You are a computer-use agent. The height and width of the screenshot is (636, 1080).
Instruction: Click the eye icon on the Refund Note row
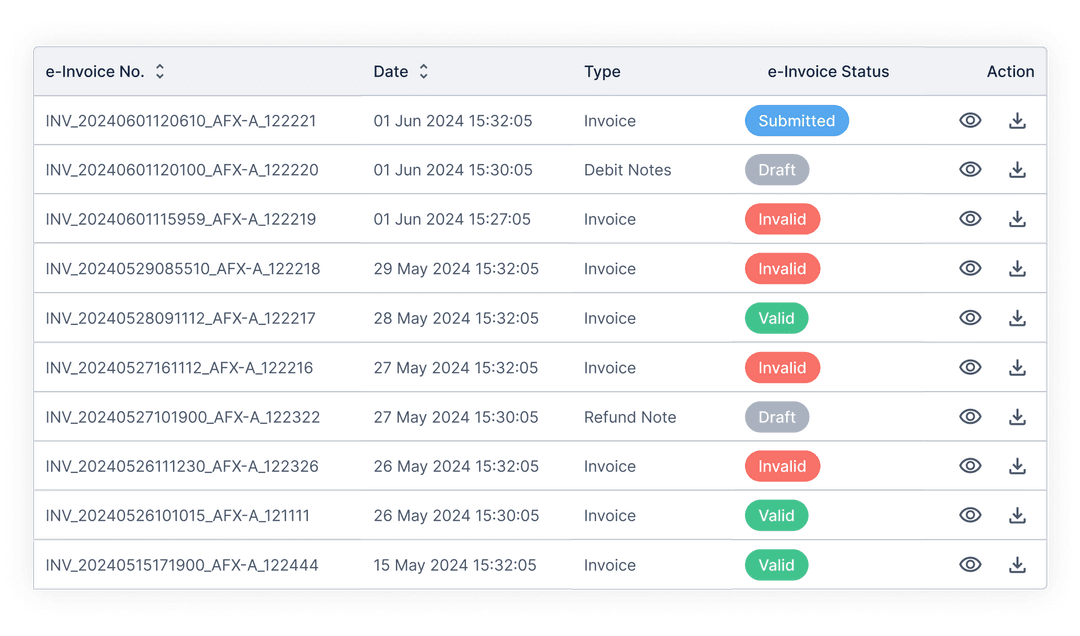pyautogui.click(x=970, y=417)
